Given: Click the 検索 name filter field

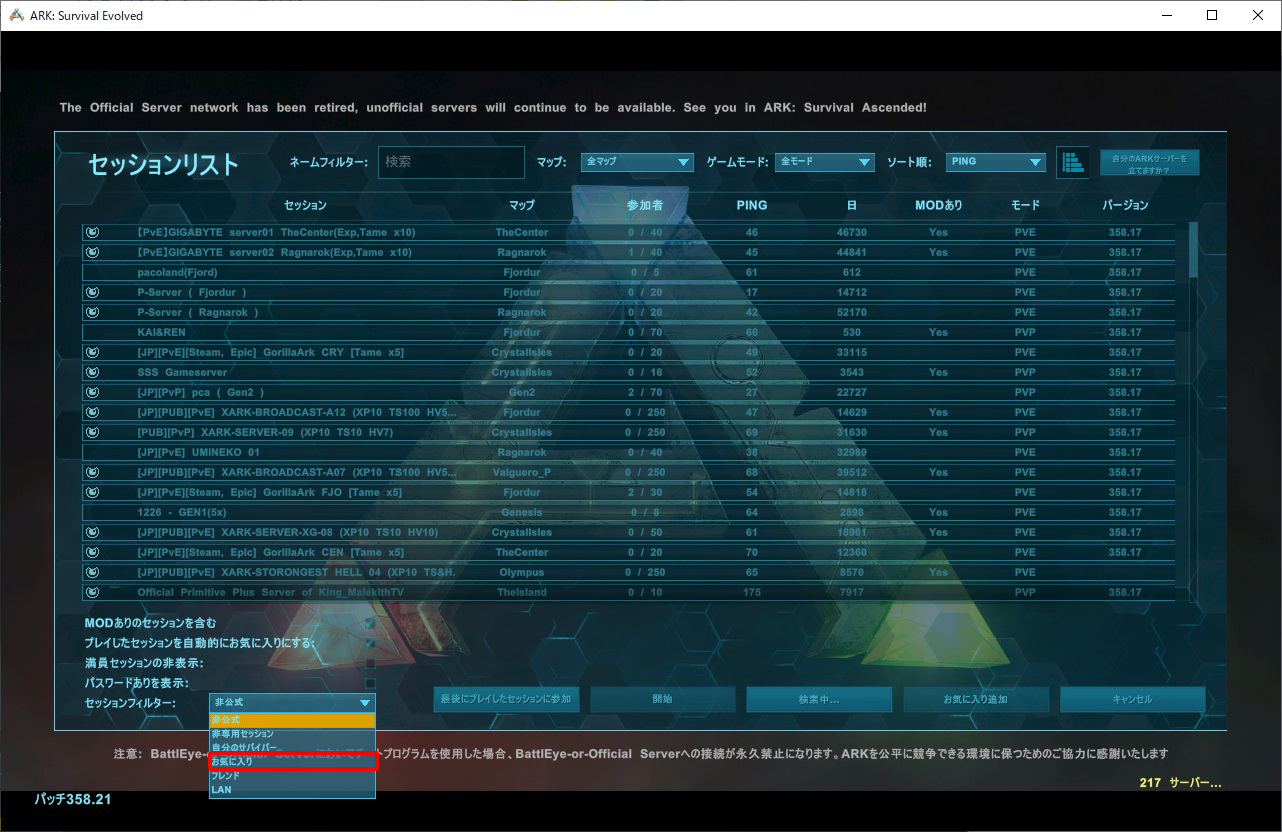Looking at the screenshot, I should click(x=451, y=162).
